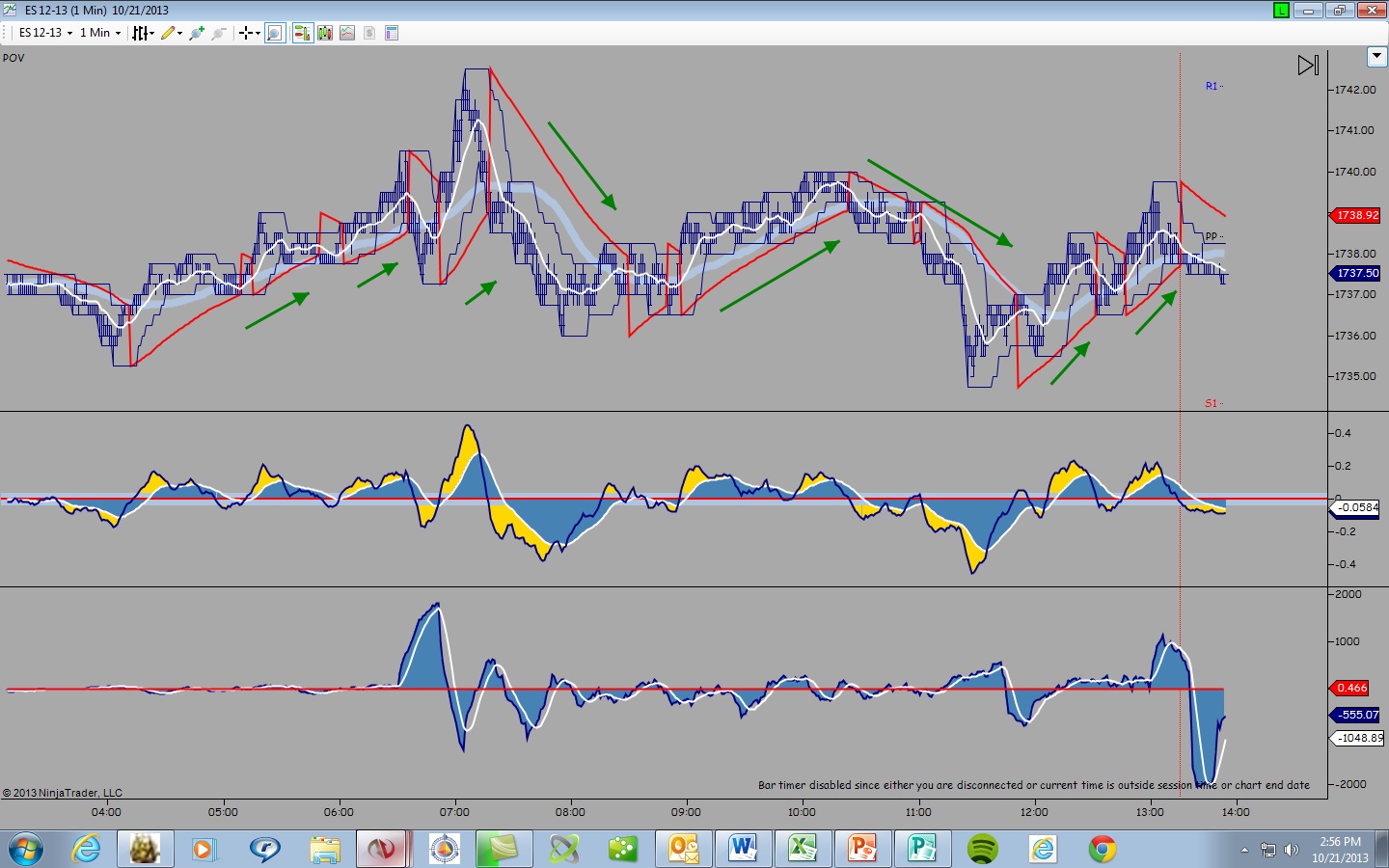Click the blue 1737.50 current price marker

pos(1357,273)
